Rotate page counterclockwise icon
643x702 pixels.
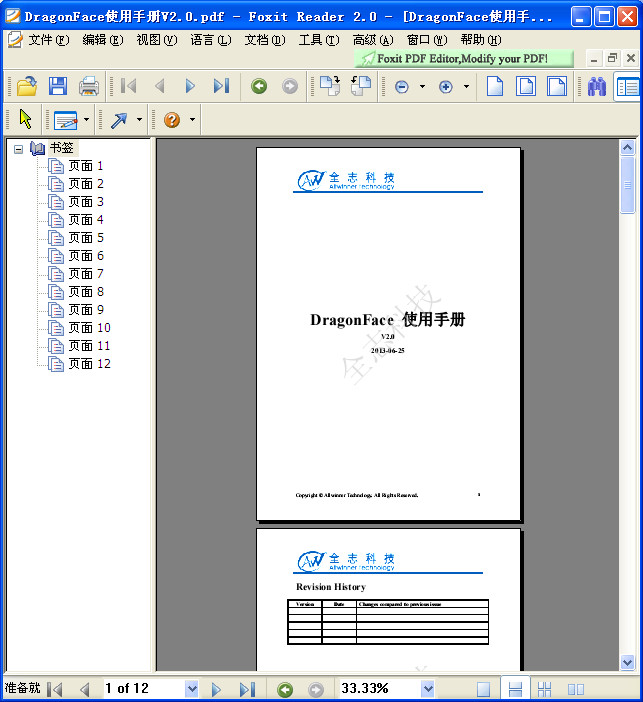pos(361,86)
